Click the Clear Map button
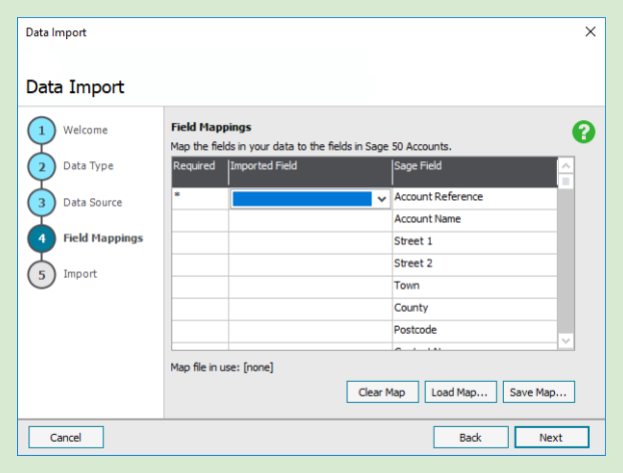This screenshot has width=623, height=473. (382, 392)
